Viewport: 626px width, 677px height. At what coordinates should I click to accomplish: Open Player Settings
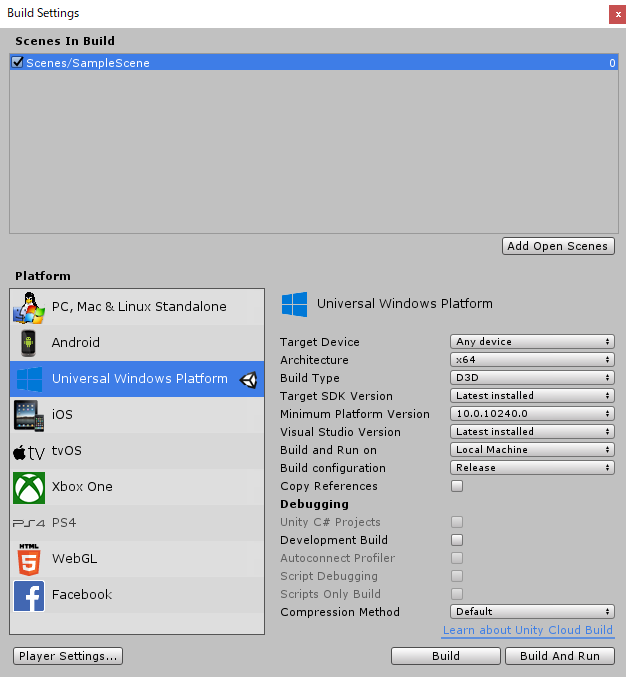68,656
